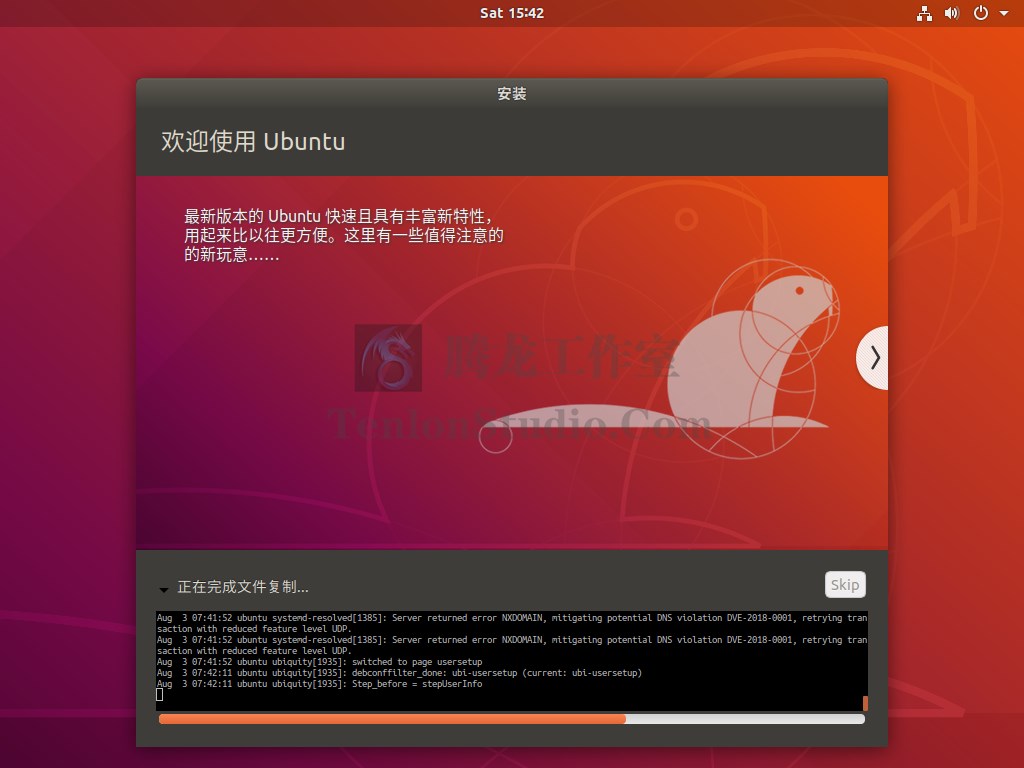Expand the system menu dropdown arrow

(1004, 13)
